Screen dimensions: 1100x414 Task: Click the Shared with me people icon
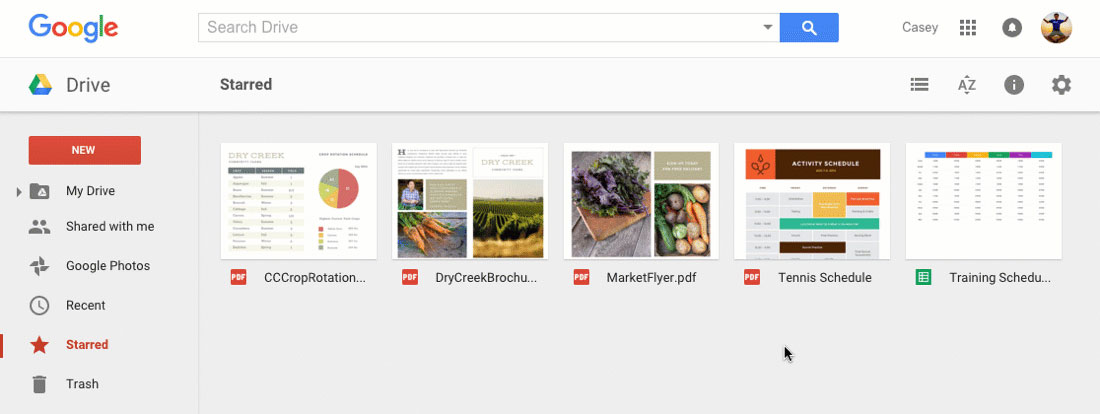[39, 227]
